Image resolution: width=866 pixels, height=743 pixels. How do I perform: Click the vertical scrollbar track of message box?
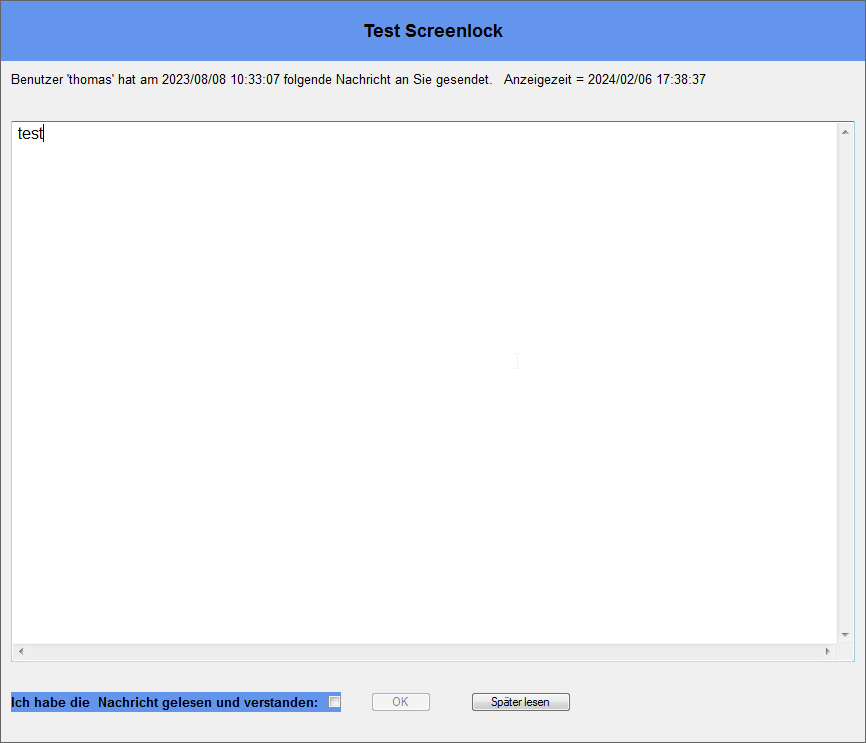click(845, 380)
